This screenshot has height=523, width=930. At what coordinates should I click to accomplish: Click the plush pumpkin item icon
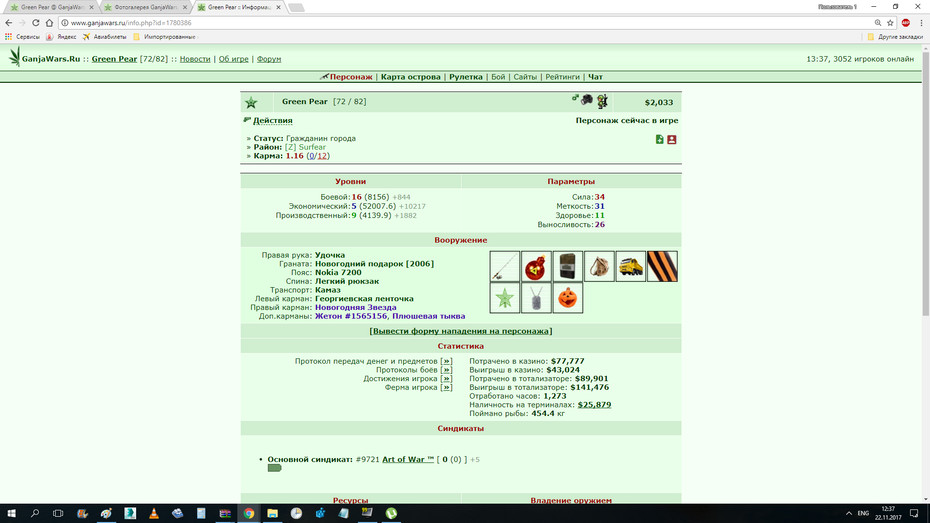568,298
